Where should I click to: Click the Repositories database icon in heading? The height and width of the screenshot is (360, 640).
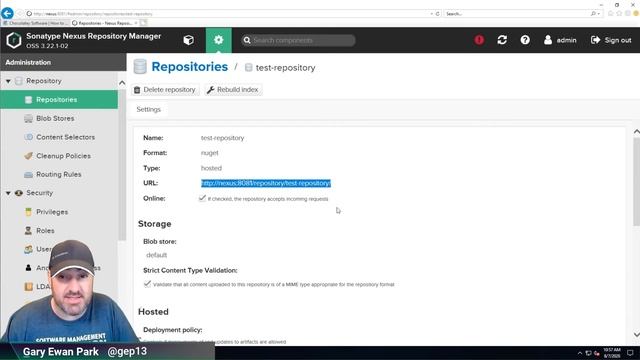coord(140,67)
